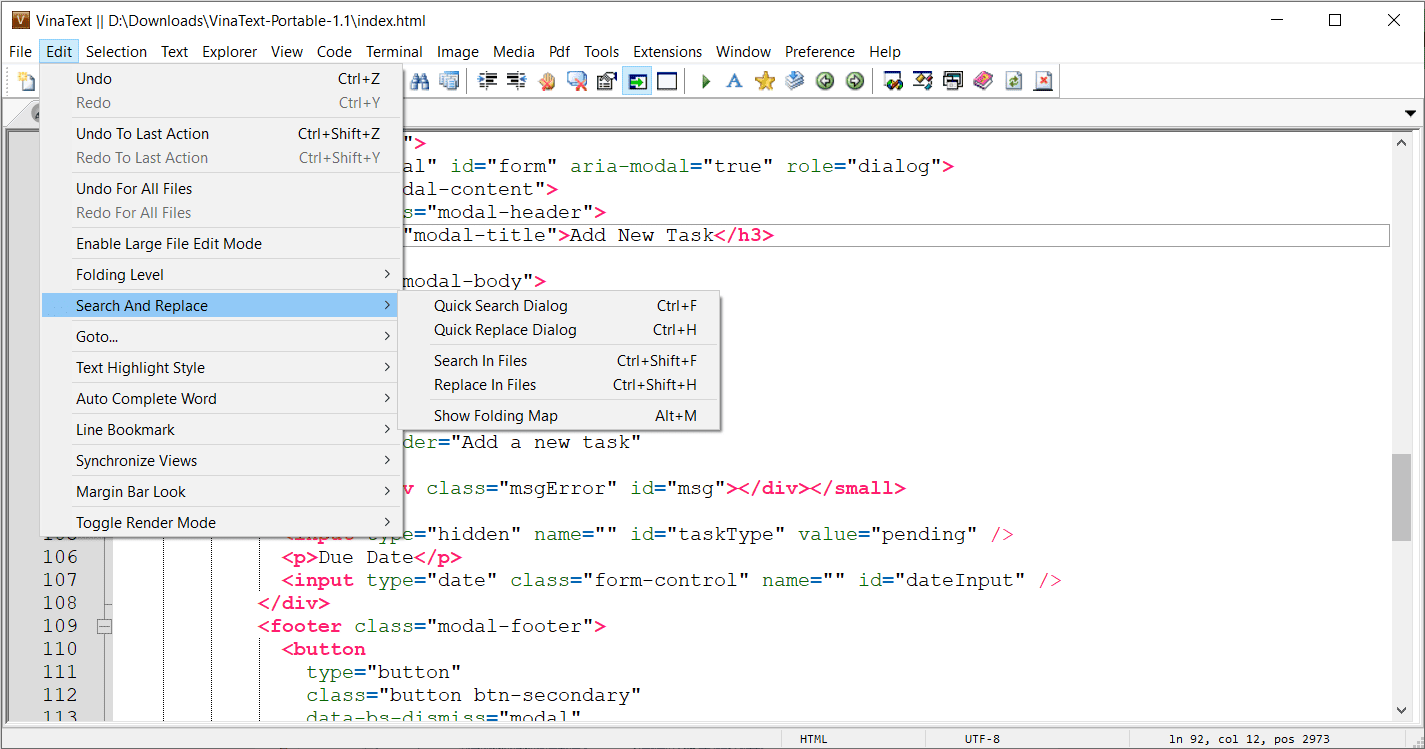Toggle the highlighted green-arrow panel icon
Image resolution: width=1425 pixels, height=749 pixels.
(637, 81)
